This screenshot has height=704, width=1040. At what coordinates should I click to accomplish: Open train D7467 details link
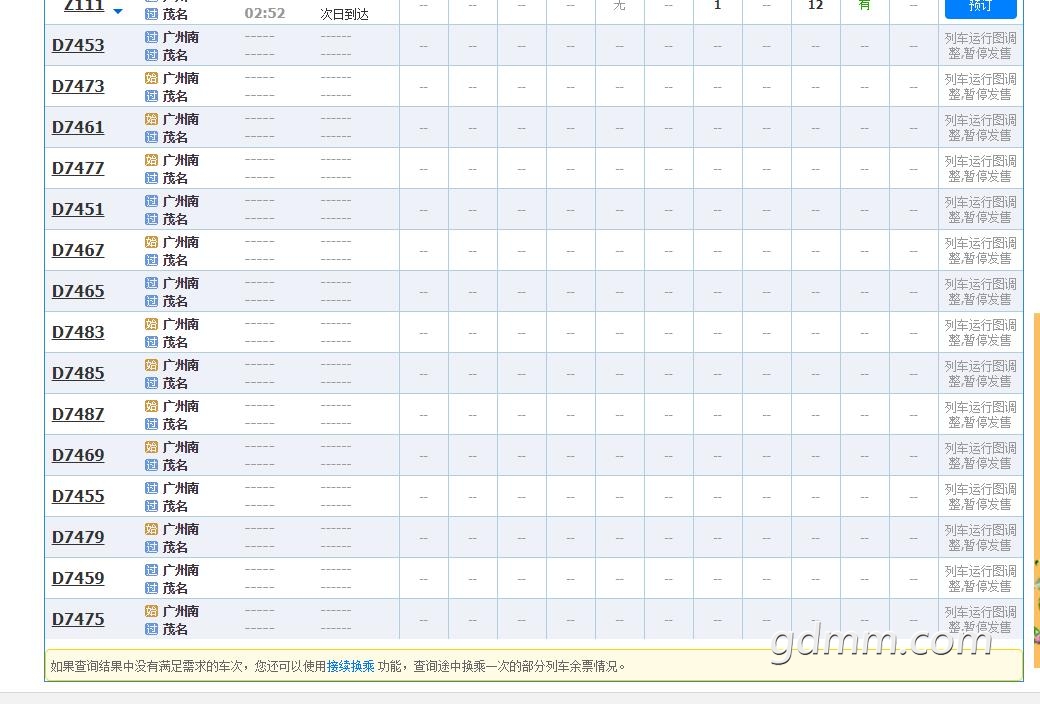tap(78, 251)
